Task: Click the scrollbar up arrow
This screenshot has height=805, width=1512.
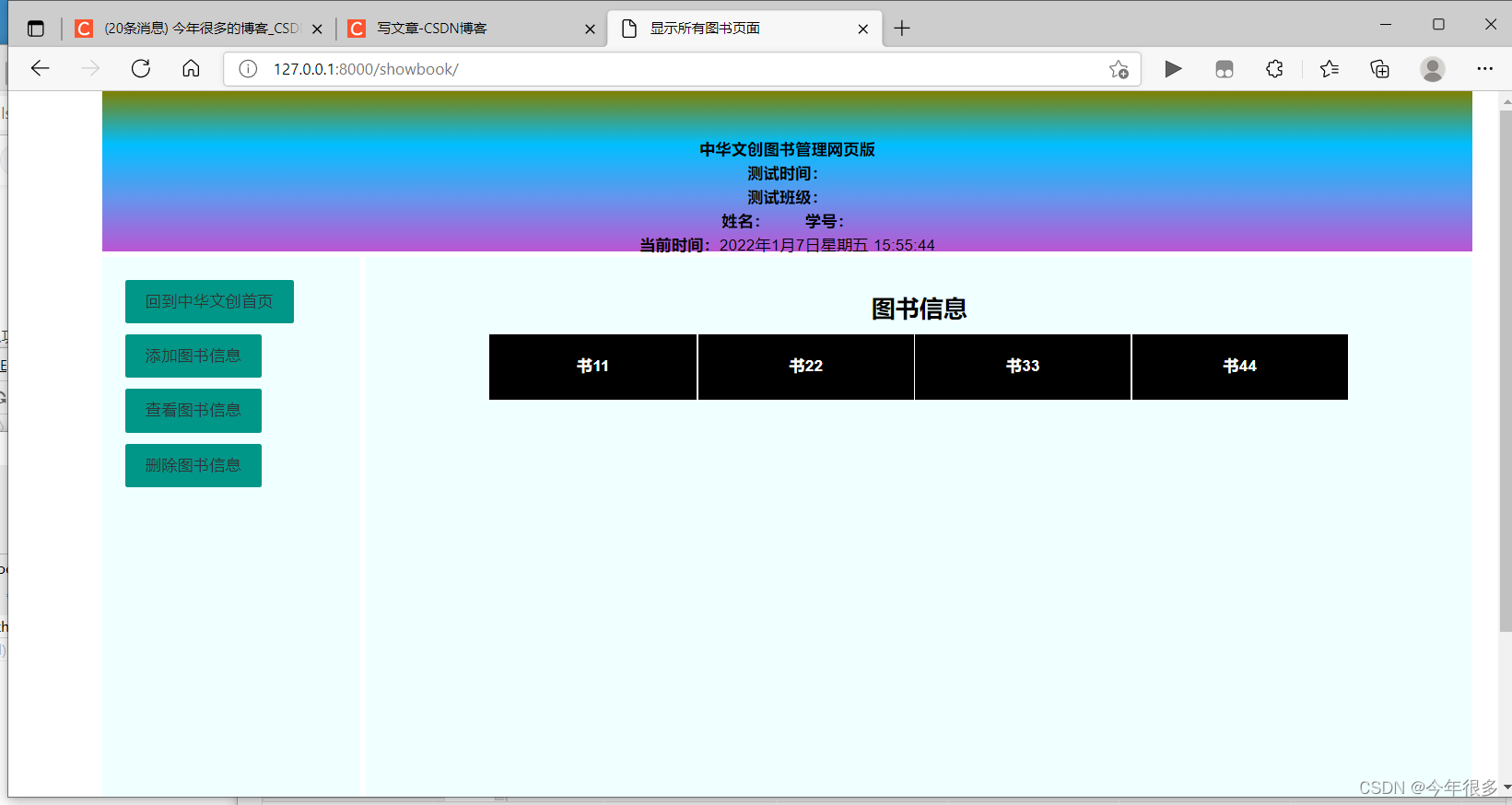Action: click(x=1506, y=99)
